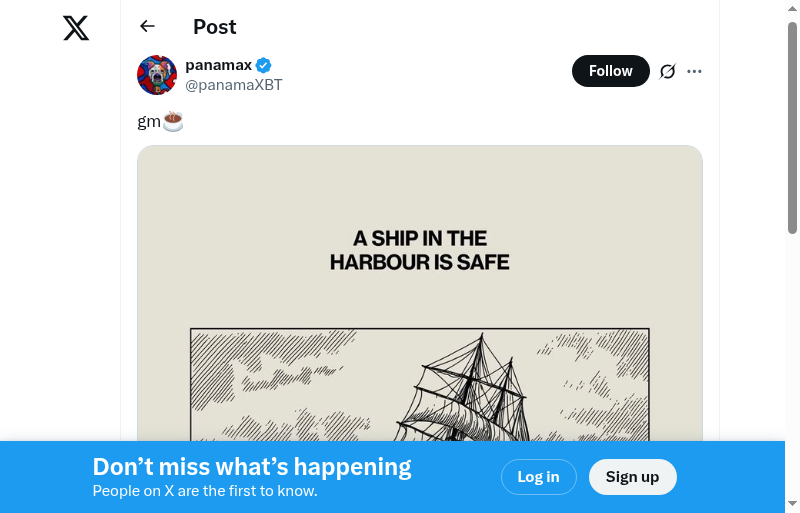Viewport: 800px width, 513px height.
Task: Click the scrollbar down arrow
Action: pyautogui.click(x=792, y=503)
